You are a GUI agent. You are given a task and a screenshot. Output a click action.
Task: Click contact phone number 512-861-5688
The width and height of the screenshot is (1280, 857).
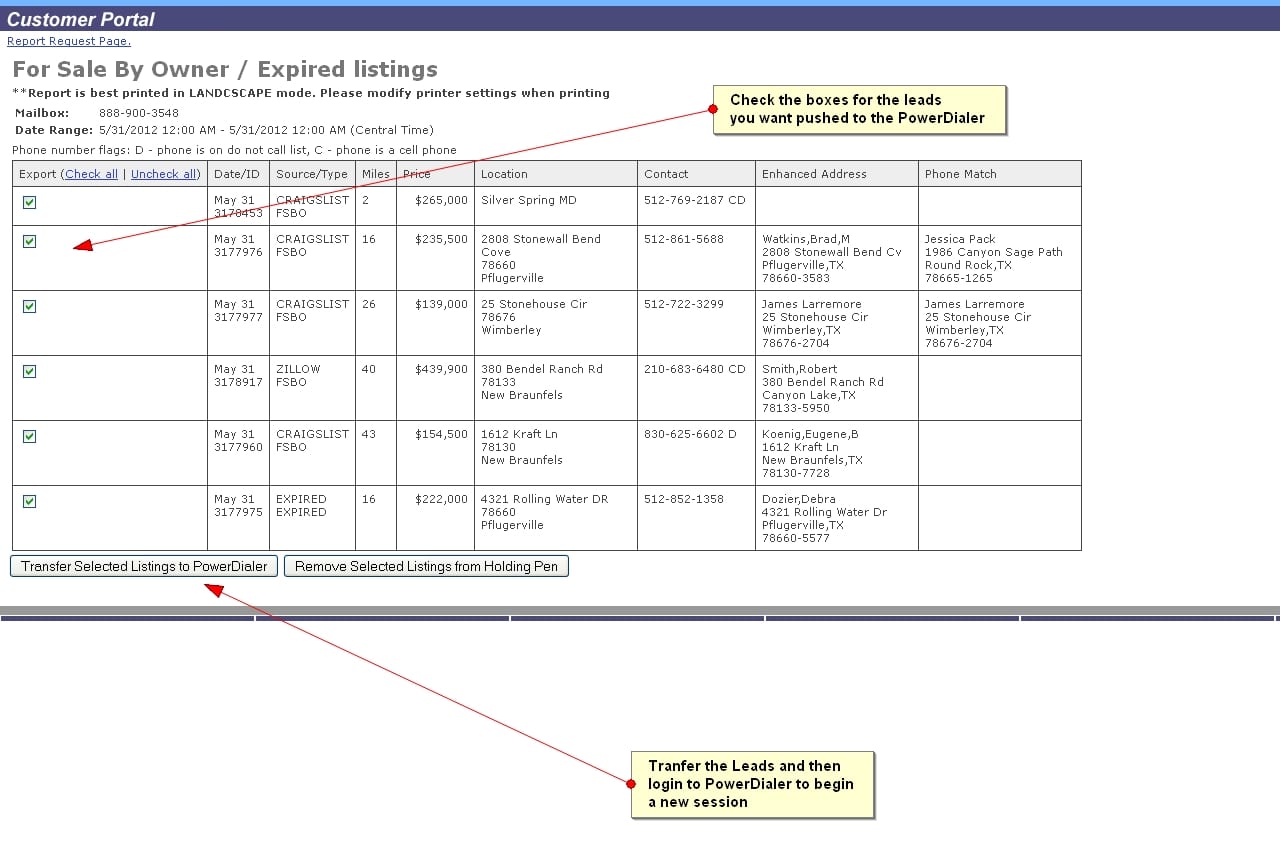click(x=684, y=239)
